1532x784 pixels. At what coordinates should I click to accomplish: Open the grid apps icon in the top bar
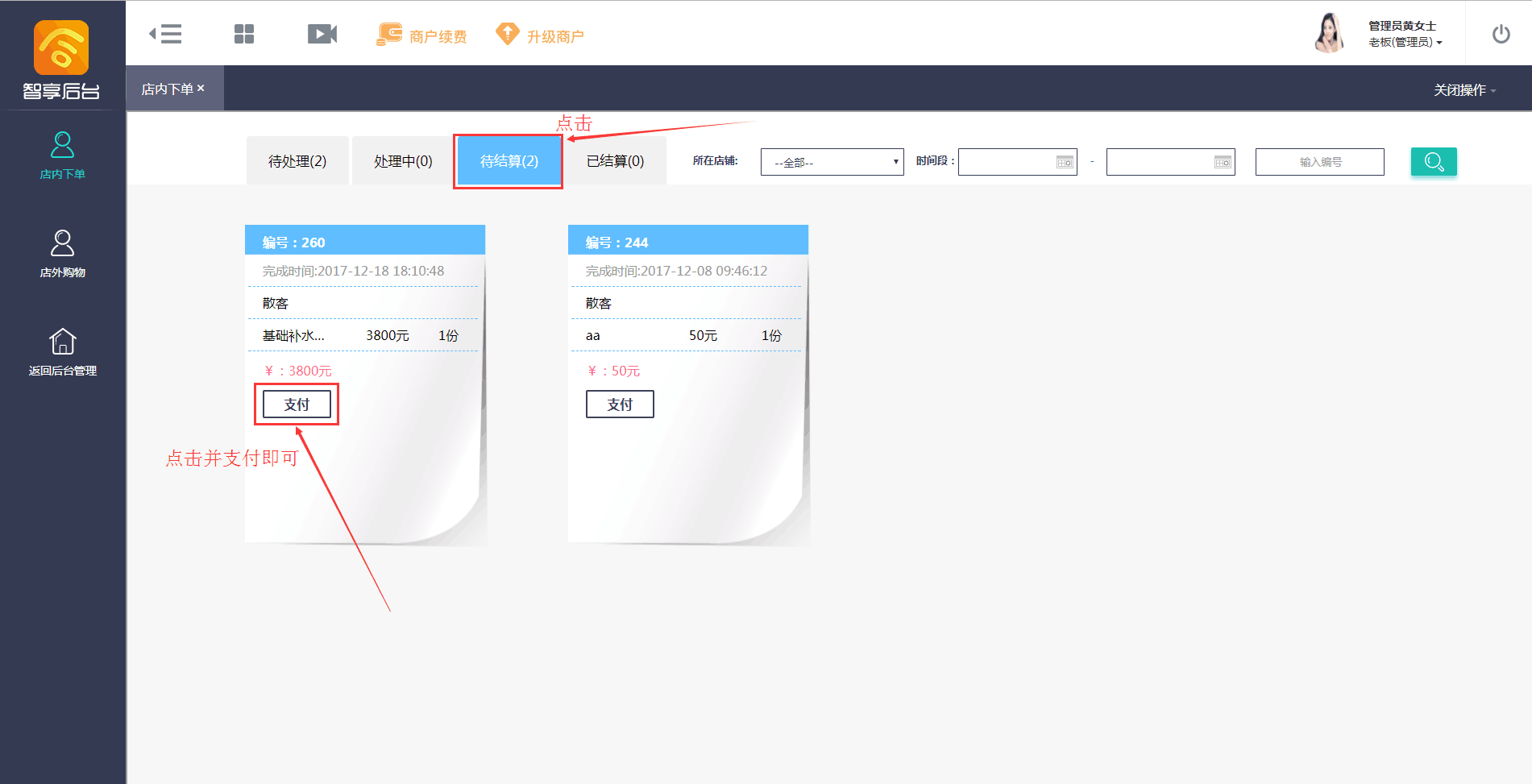244,34
